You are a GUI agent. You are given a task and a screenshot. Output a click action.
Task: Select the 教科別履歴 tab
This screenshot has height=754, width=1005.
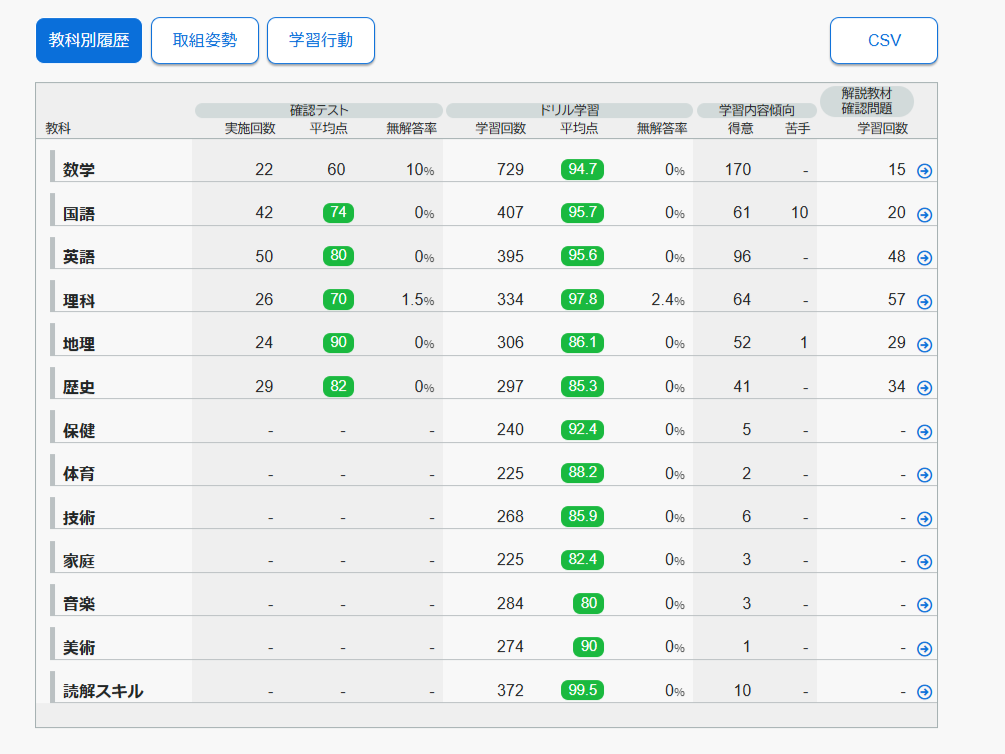pyautogui.click(x=89, y=41)
